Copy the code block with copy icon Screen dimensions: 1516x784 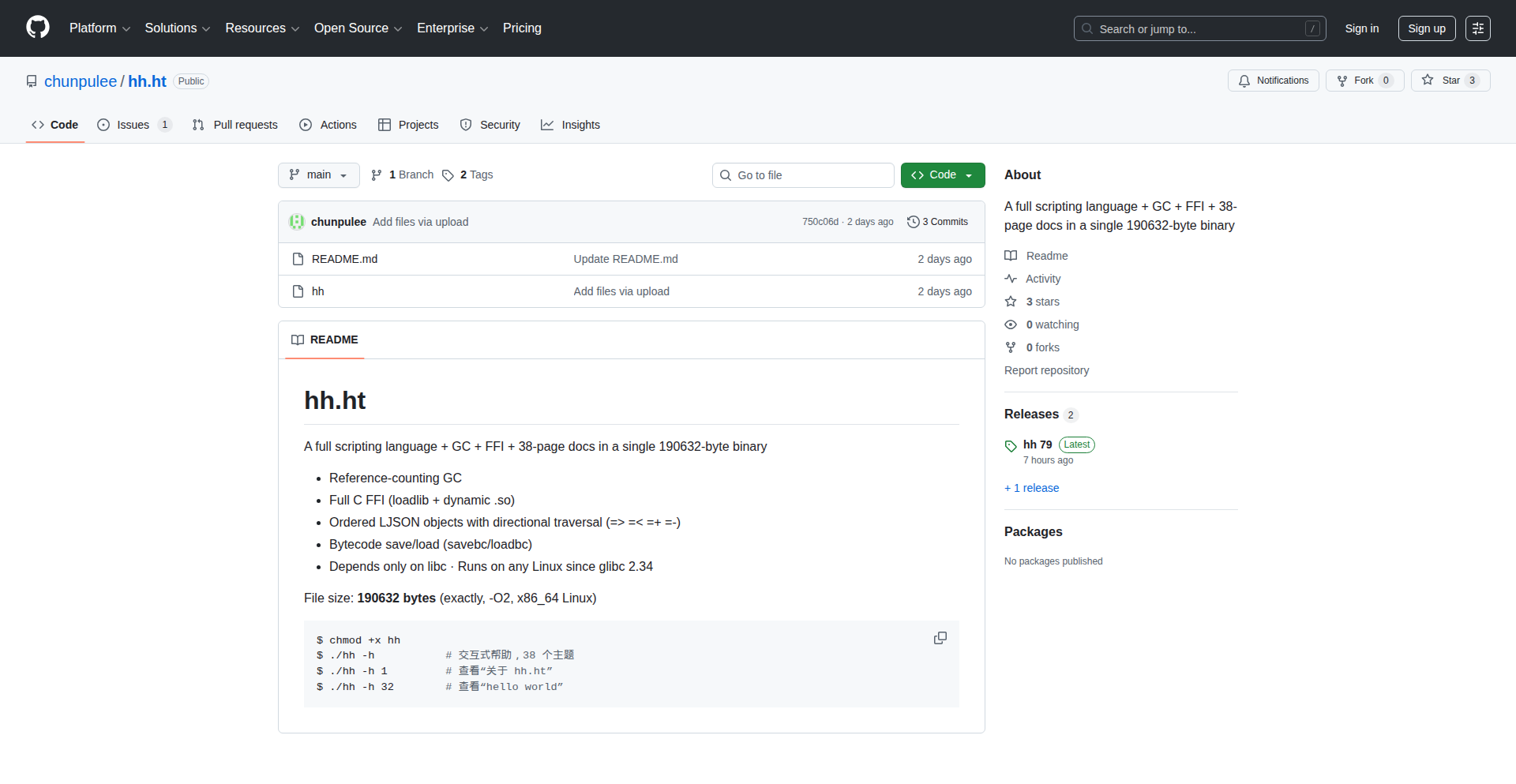pyautogui.click(x=940, y=638)
